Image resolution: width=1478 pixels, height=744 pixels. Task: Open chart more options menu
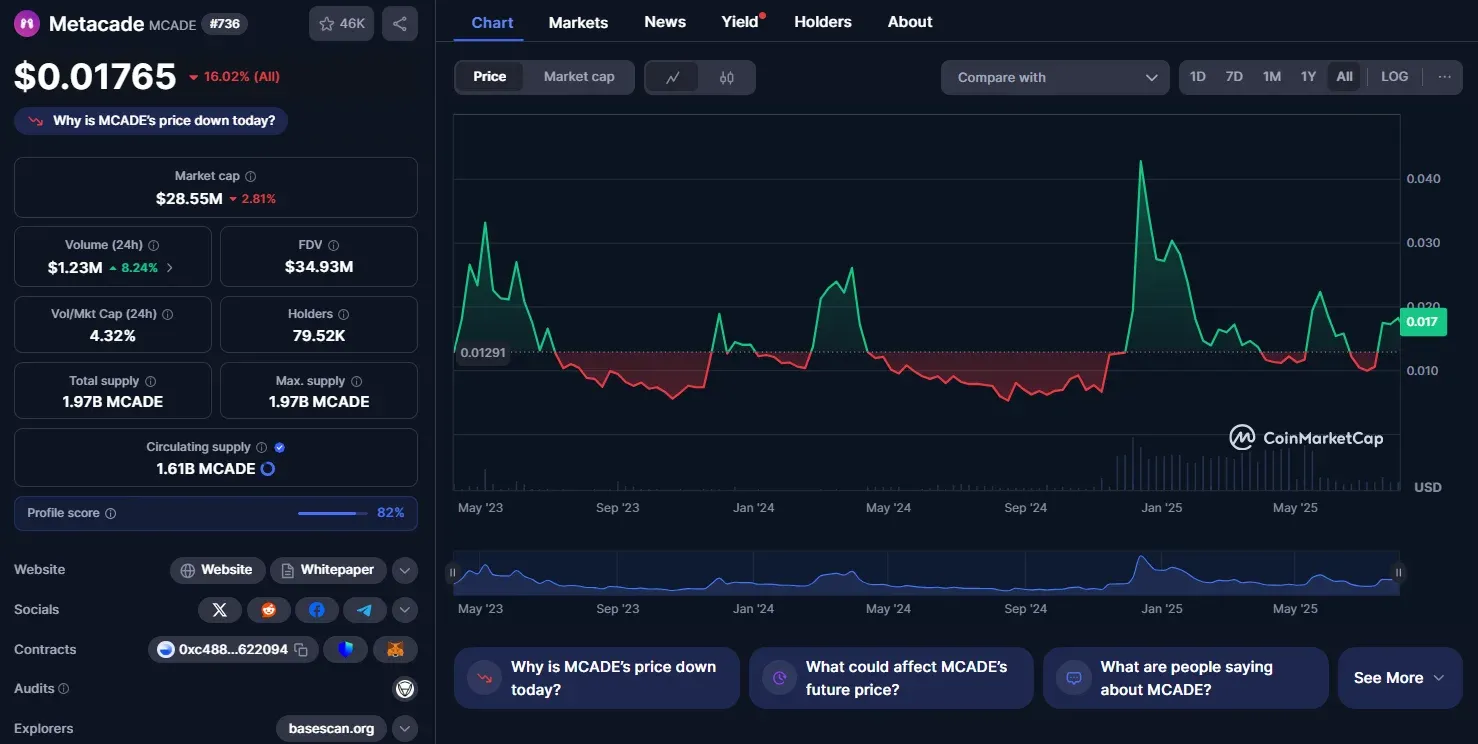pos(1444,77)
